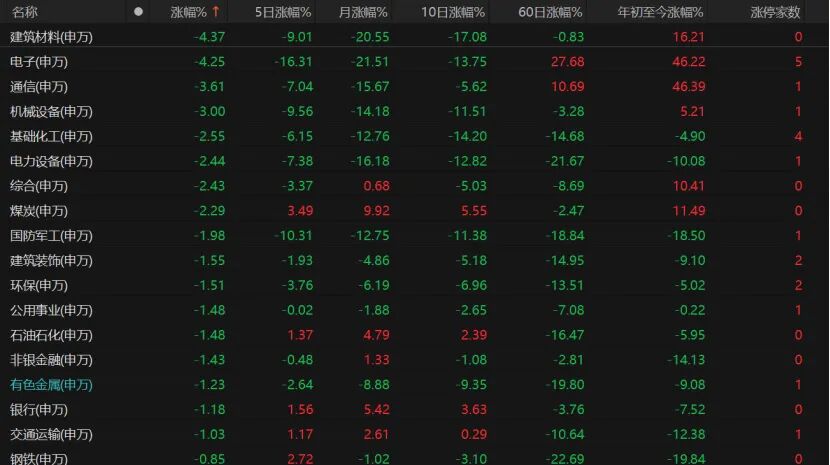Select 非银金融(申万) sector

point(51,360)
